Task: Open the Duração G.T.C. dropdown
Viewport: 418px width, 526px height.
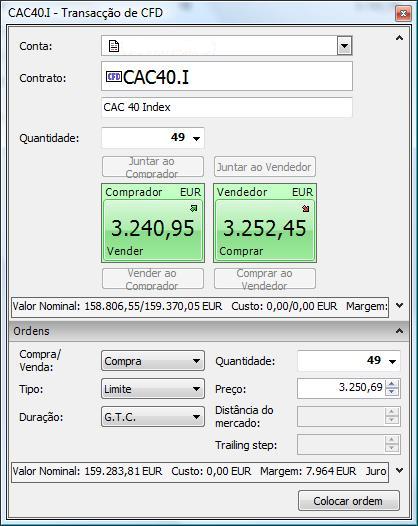Action: click(153, 417)
